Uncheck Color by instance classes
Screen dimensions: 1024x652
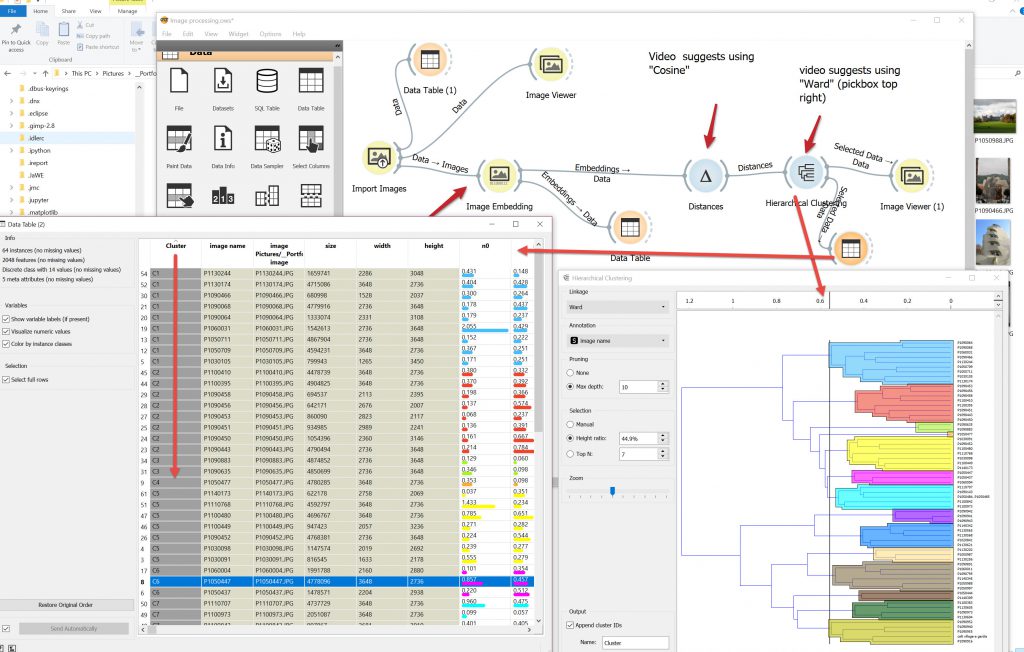(x=8, y=343)
